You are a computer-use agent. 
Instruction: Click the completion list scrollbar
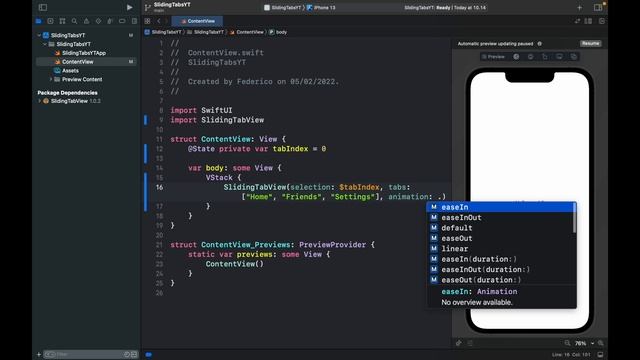coord(575,218)
